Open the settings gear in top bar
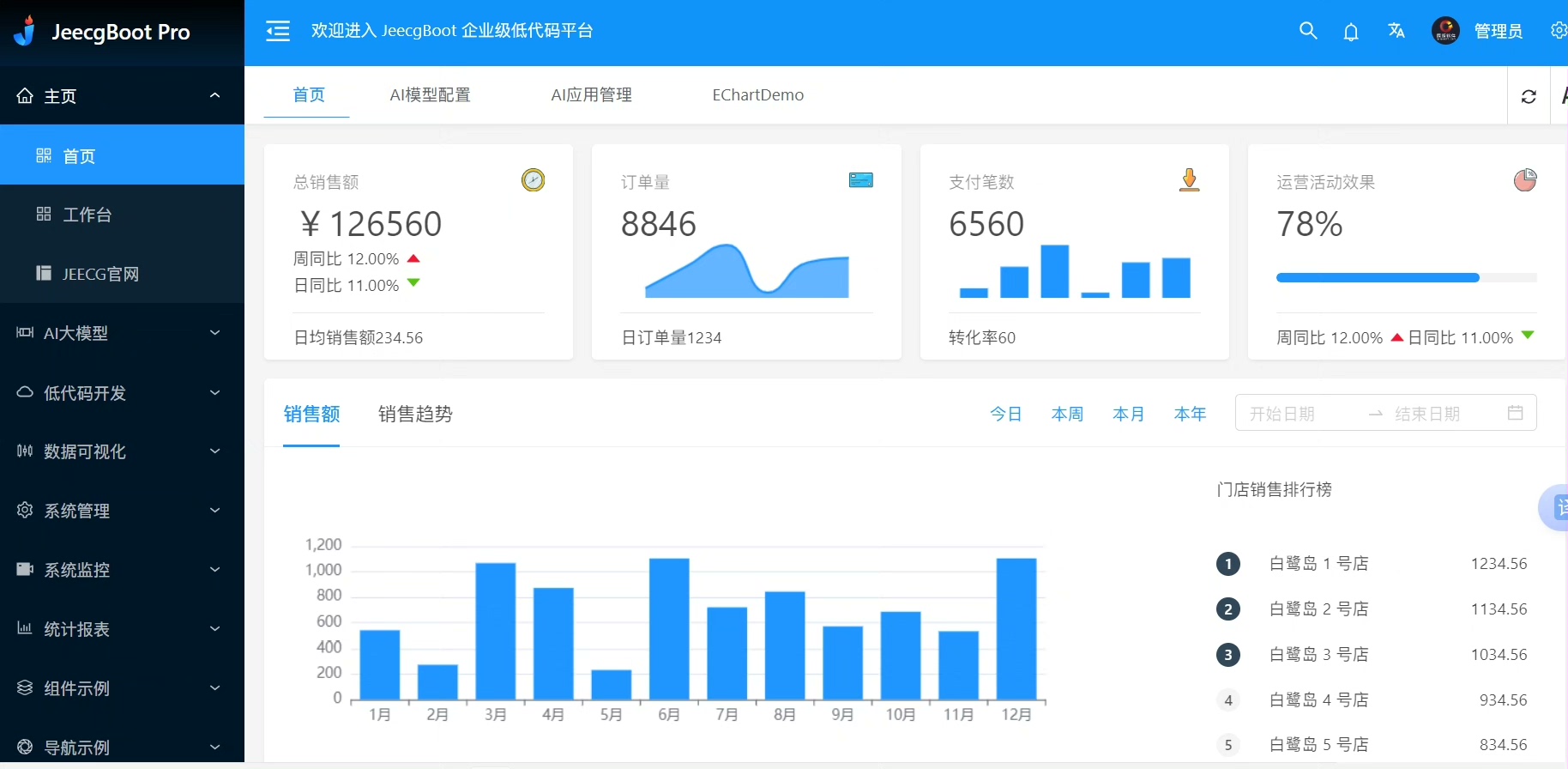1568x769 pixels. click(1558, 31)
